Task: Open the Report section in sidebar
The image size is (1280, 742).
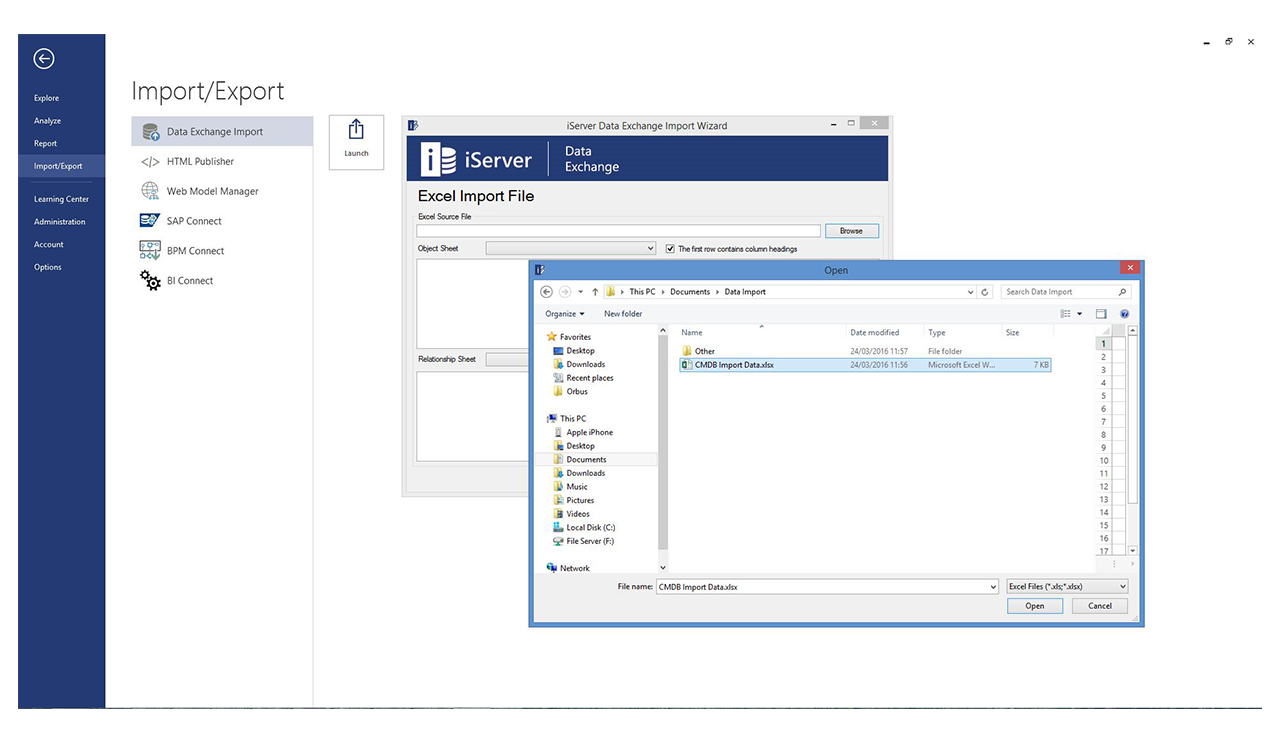Action: click(45, 143)
